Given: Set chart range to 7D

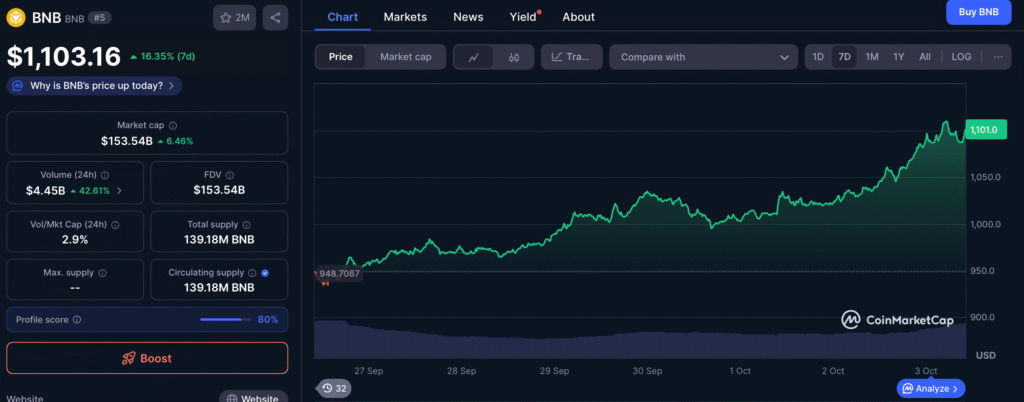Looking at the screenshot, I should pos(844,57).
